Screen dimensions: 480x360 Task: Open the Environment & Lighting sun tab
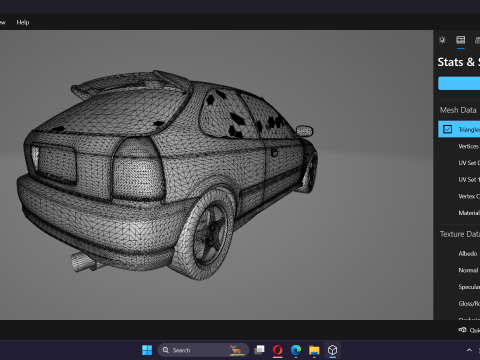point(442,40)
